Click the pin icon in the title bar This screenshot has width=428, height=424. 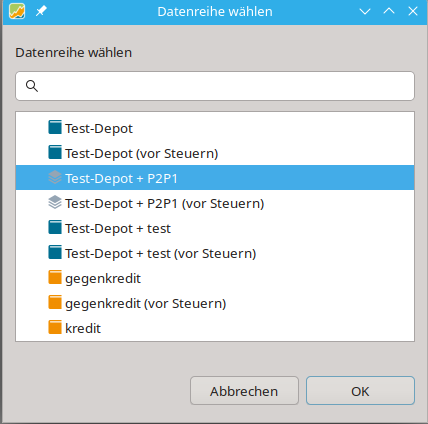click(41, 11)
